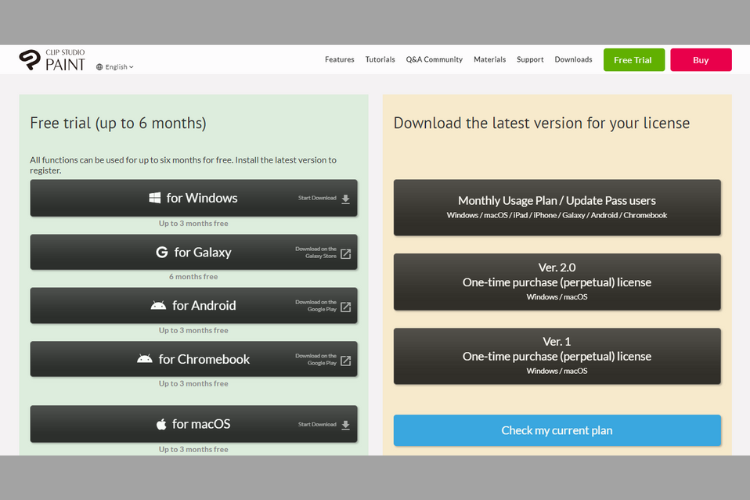Open the Features menu item
The width and height of the screenshot is (750, 500).
click(x=339, y=60)
